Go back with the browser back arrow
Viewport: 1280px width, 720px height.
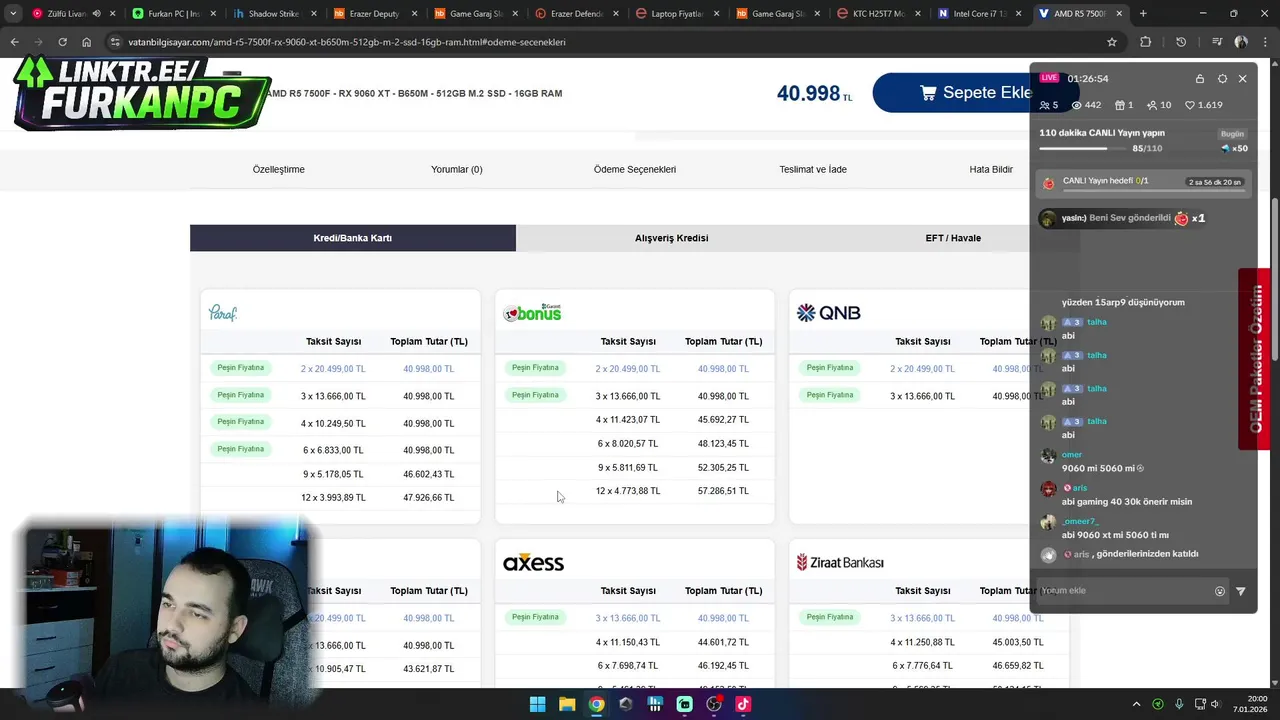point(14,42)
